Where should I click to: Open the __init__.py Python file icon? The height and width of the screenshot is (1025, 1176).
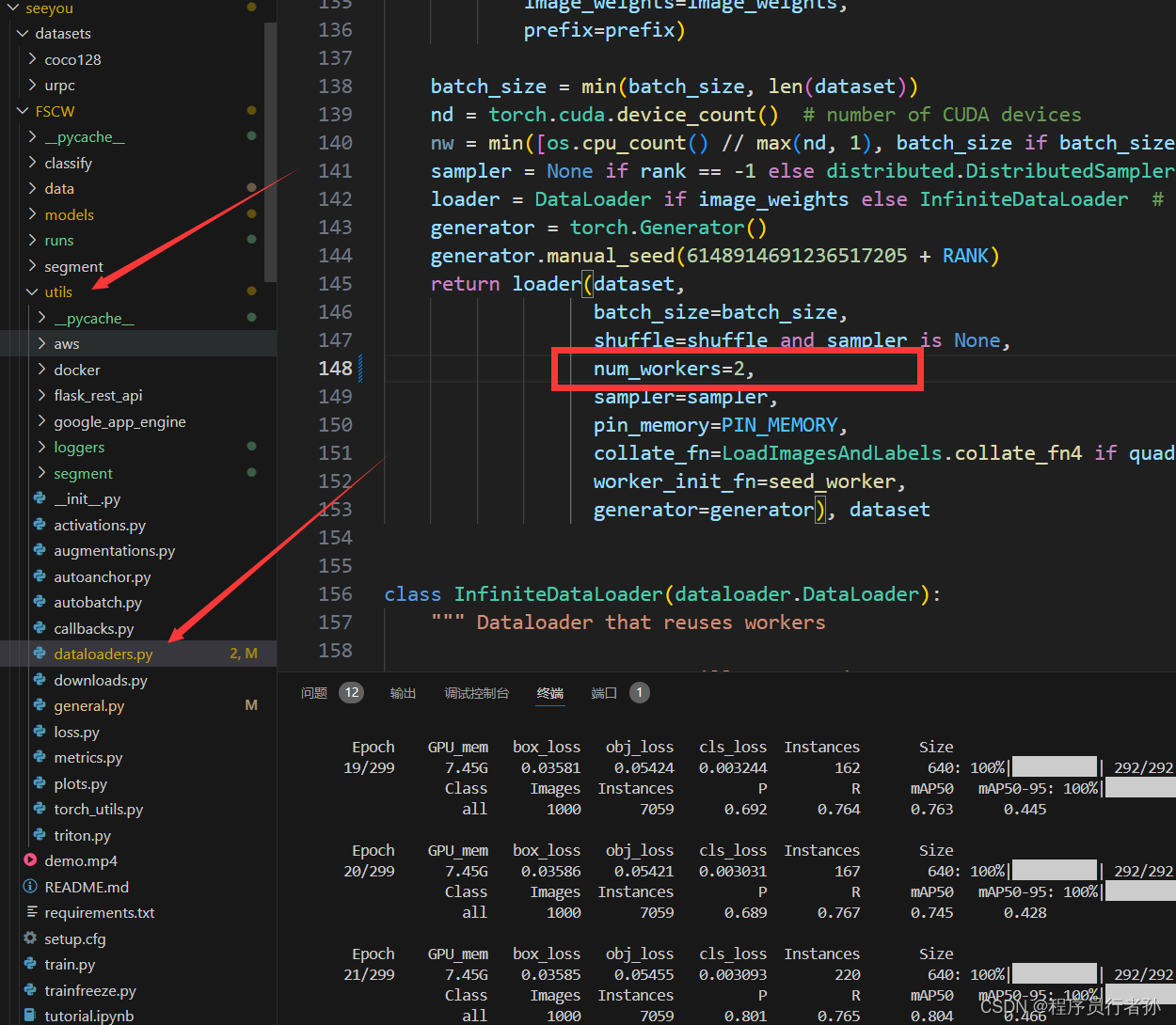pyautogui.click(x=40, y=498)
